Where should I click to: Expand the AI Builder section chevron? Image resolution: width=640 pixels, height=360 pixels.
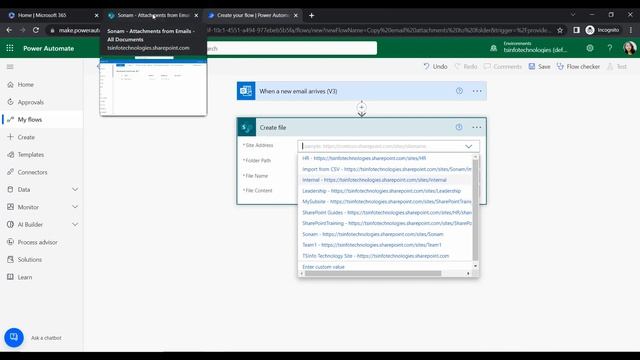(x=75, y=224)
